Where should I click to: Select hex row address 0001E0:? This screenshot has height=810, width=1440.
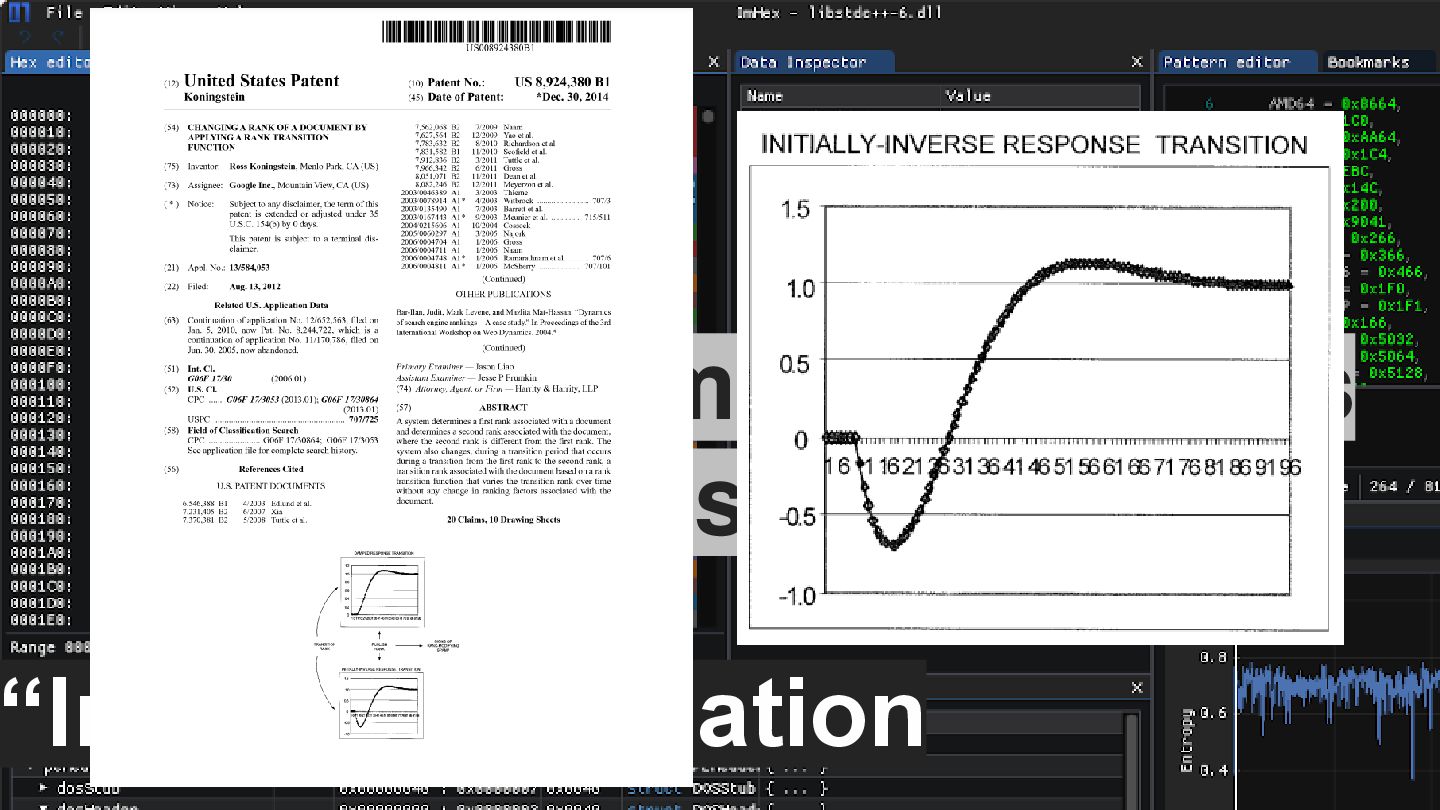point(41,620)
